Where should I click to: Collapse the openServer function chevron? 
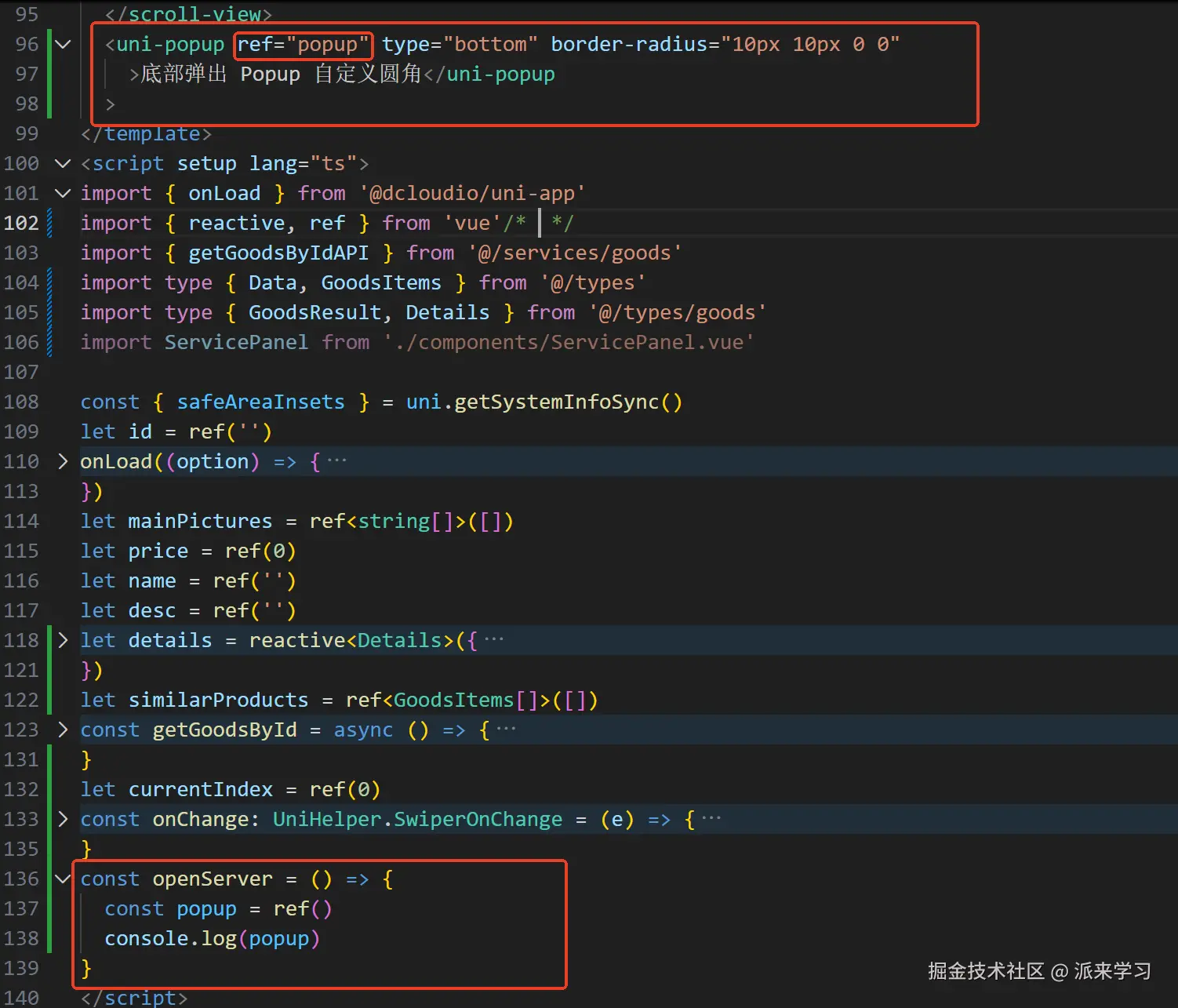[63, 879]
